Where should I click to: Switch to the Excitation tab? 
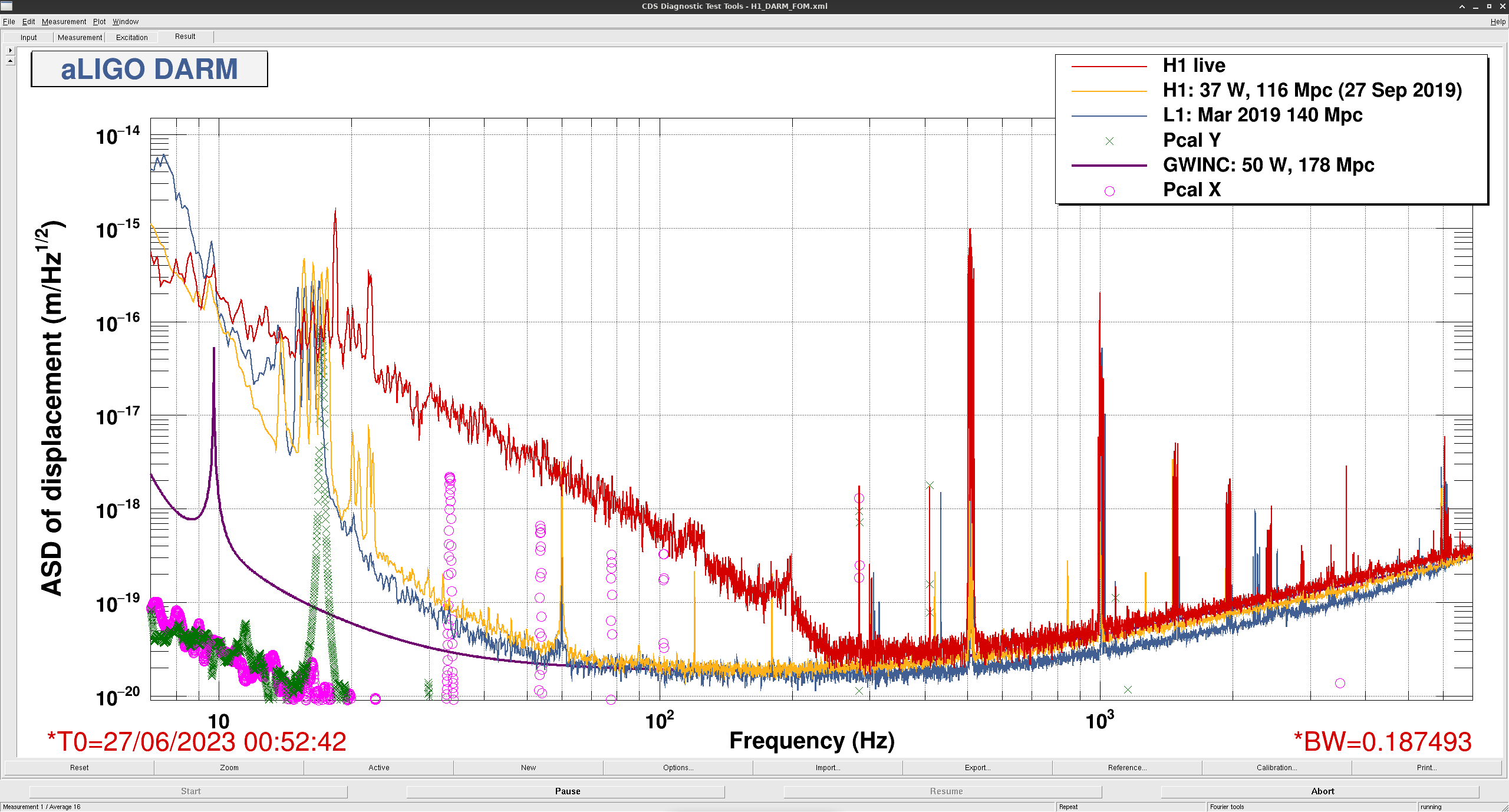[x=131, y=37]
